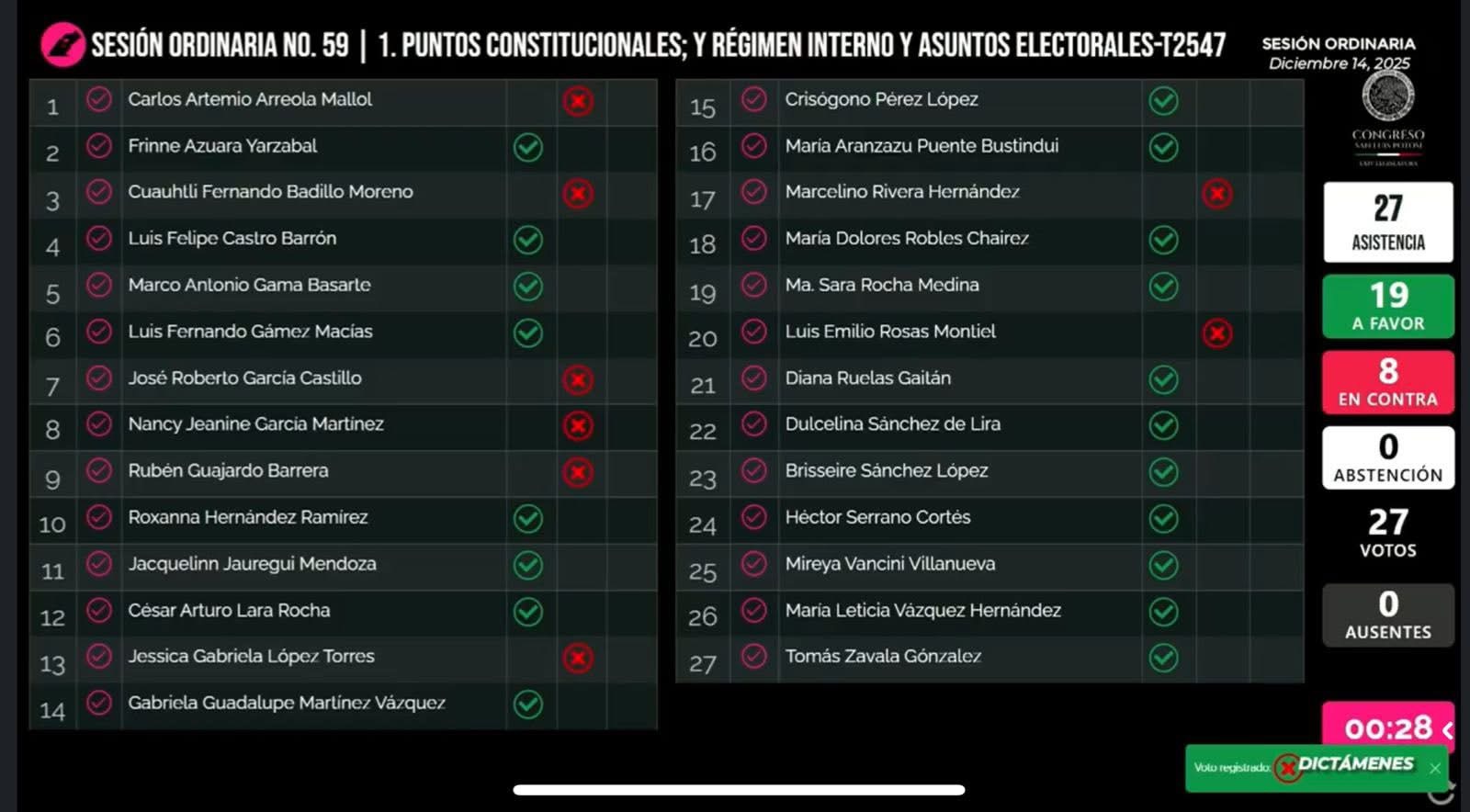The image size is (1470, 812).
Task: Click green check vote for Frinne Azuara
Action: click(528, 147)
